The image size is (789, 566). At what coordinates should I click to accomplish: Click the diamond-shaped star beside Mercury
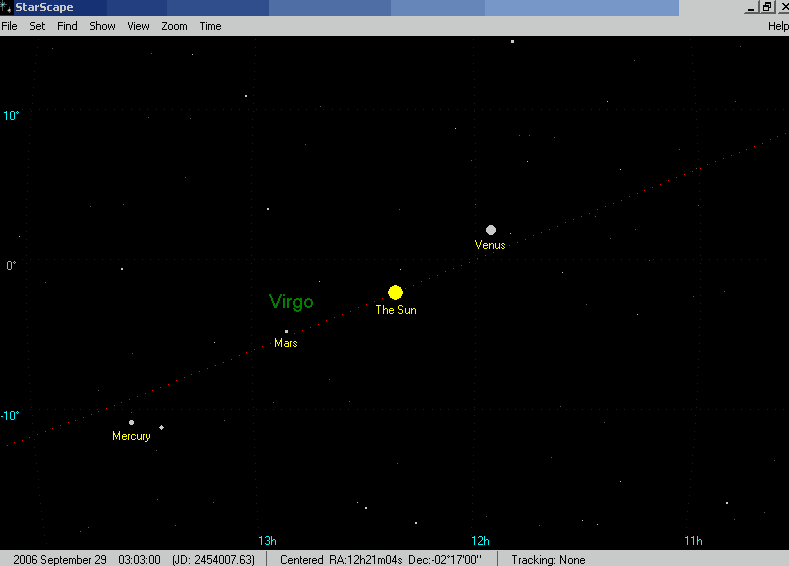[162, 428]
